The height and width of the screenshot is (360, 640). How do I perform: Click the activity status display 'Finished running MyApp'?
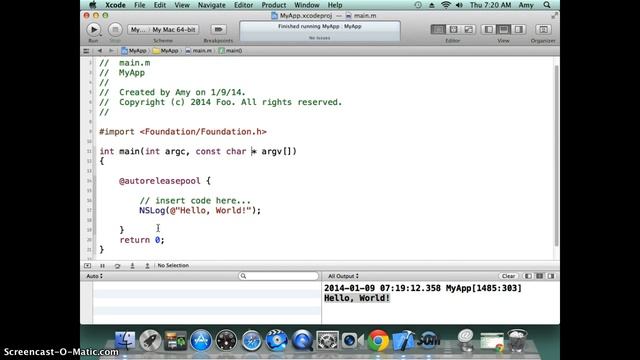(x=320, y=31)
